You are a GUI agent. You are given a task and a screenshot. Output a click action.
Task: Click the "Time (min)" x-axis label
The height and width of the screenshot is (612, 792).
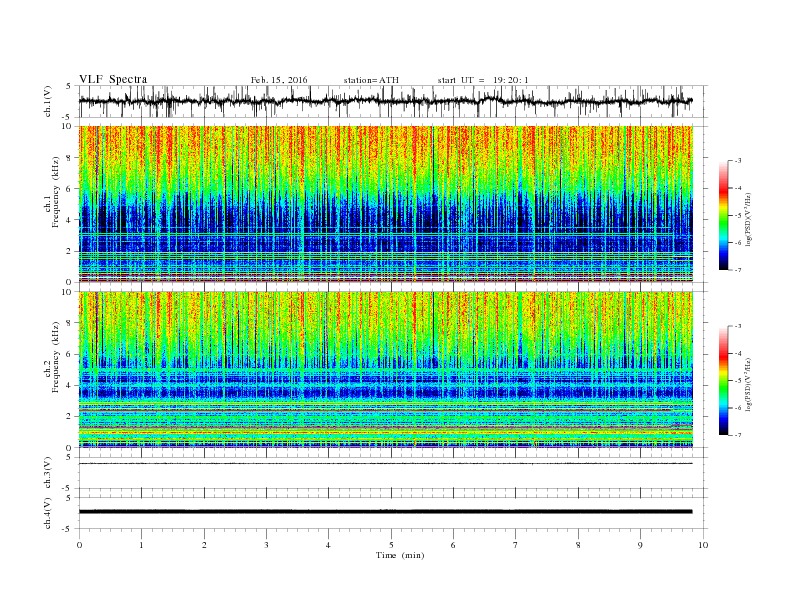400,555
